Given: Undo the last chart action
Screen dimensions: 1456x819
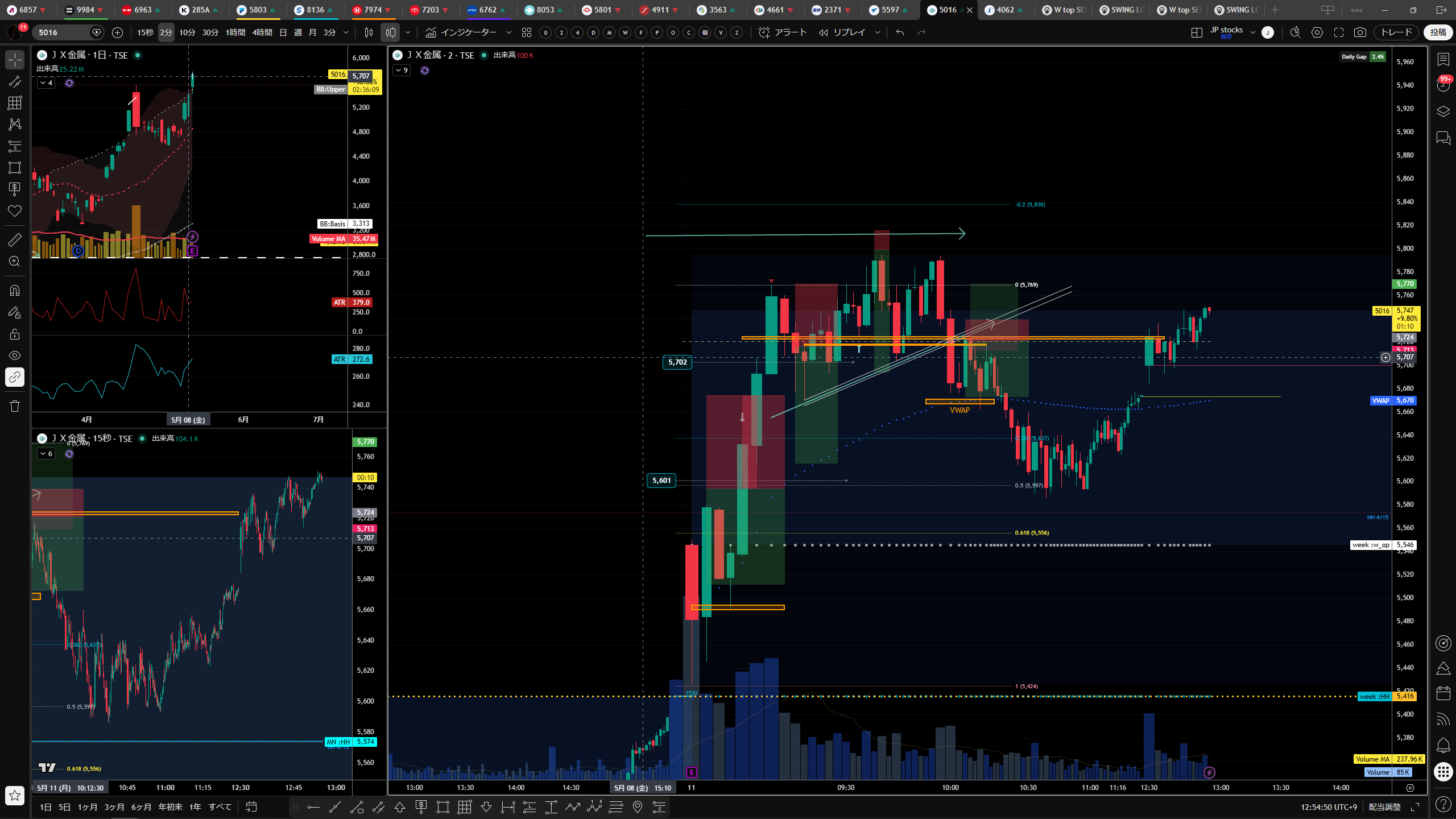Looking at the screenshot, I should coord(900,32).
